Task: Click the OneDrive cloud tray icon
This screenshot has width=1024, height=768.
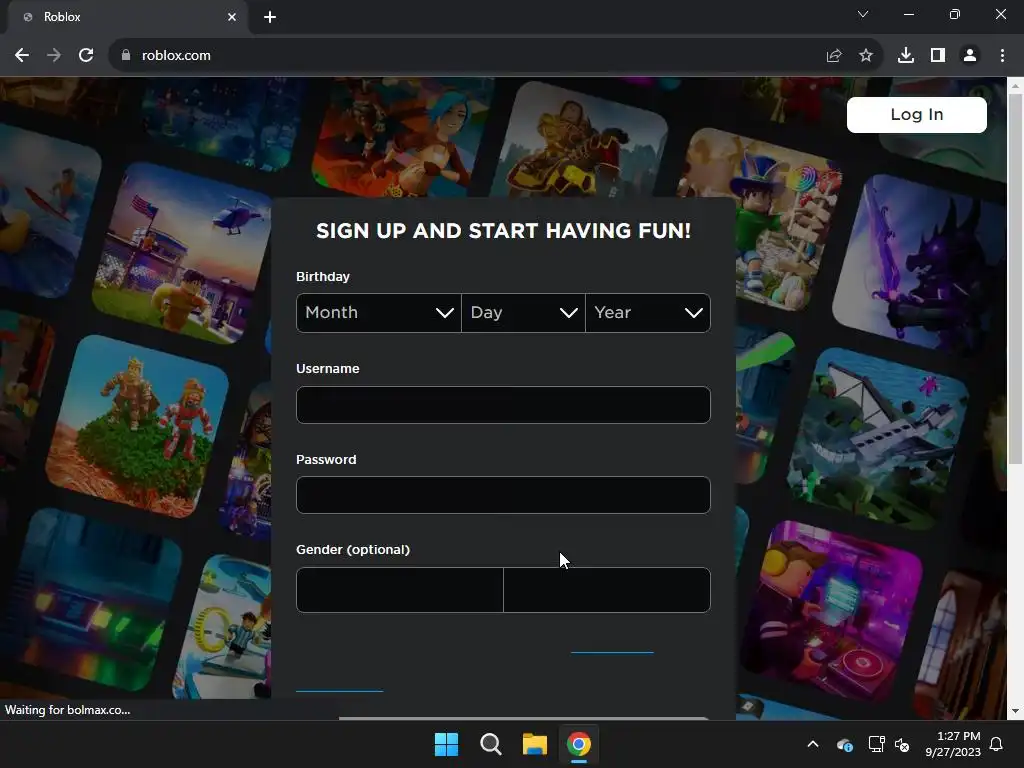Action: pyautogui.click(x=844, y=744)
